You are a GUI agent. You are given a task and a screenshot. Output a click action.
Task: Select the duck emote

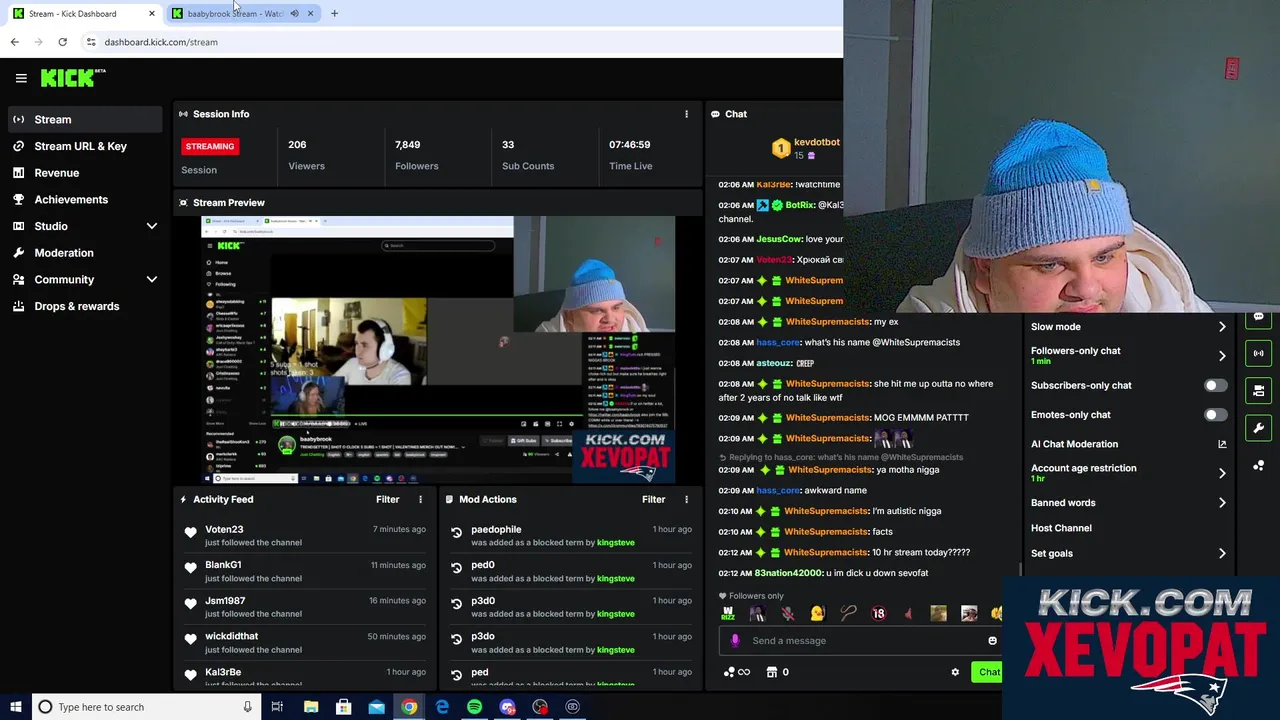[x=817, y=614]
